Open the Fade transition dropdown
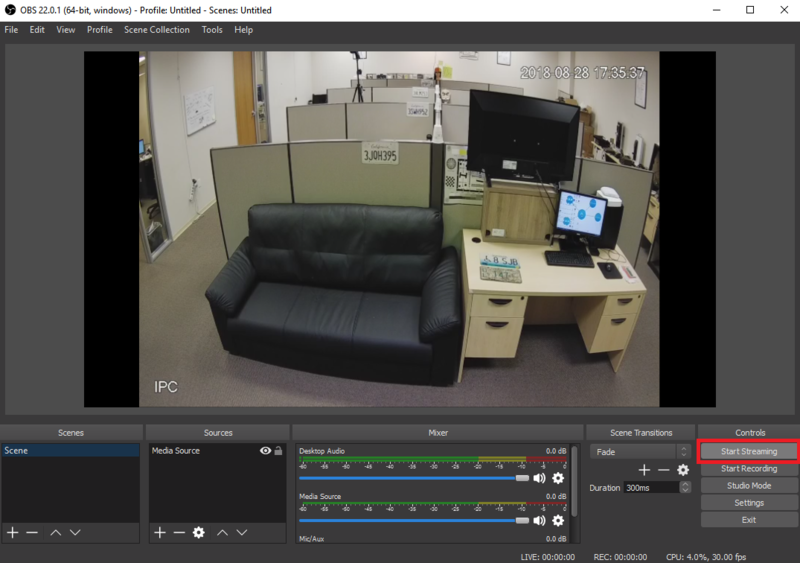This screenshot has height=563, width=800. coord(640,452)
